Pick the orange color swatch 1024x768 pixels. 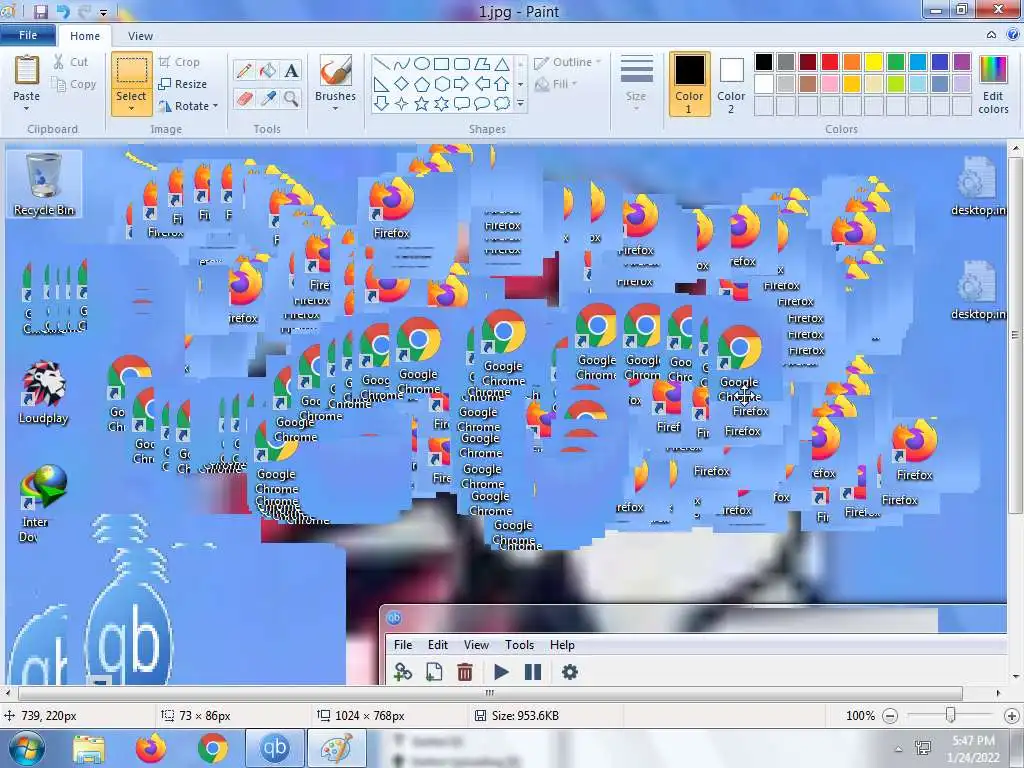coord(852,62)
